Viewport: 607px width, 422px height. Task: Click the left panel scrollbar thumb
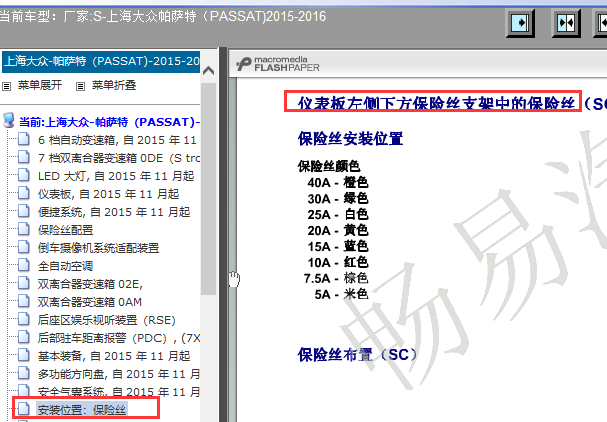pos(208,189)
